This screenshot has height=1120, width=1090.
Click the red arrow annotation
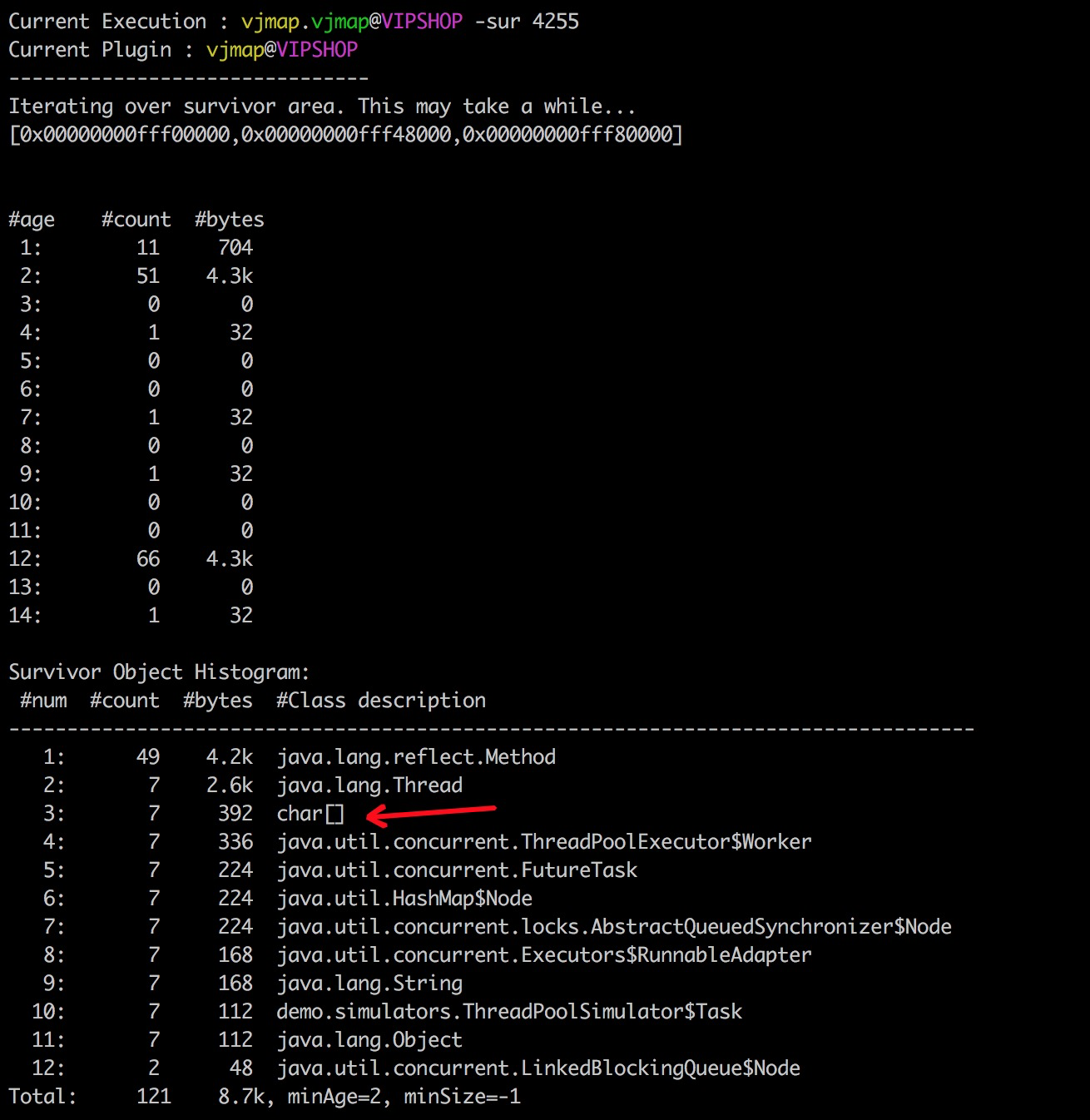pos(431,813)
